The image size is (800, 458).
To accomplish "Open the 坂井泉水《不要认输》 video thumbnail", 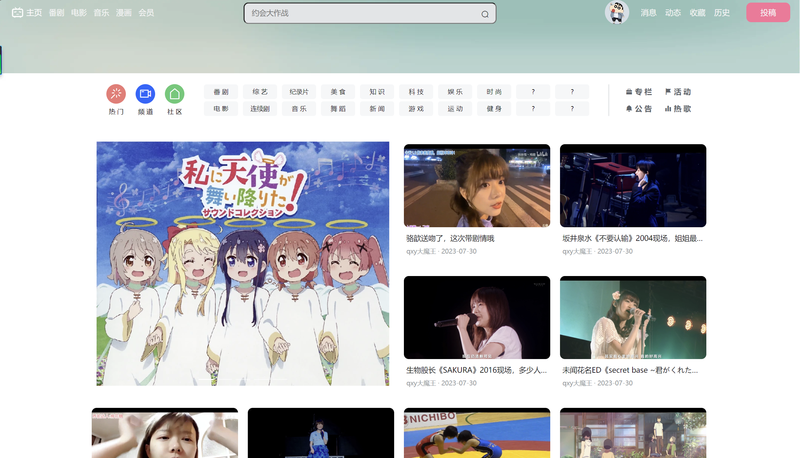I will (x=633, y=186).
